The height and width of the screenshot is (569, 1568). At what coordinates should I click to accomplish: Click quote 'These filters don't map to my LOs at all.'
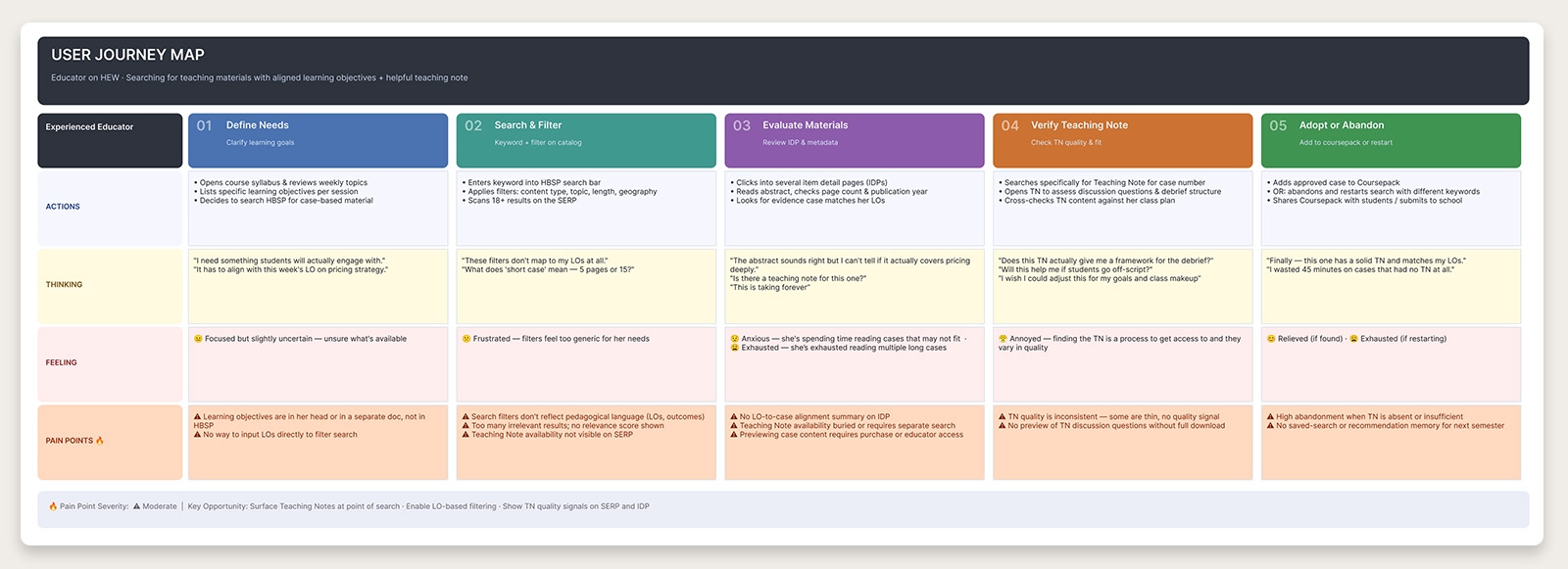click(x=535, y=261)
